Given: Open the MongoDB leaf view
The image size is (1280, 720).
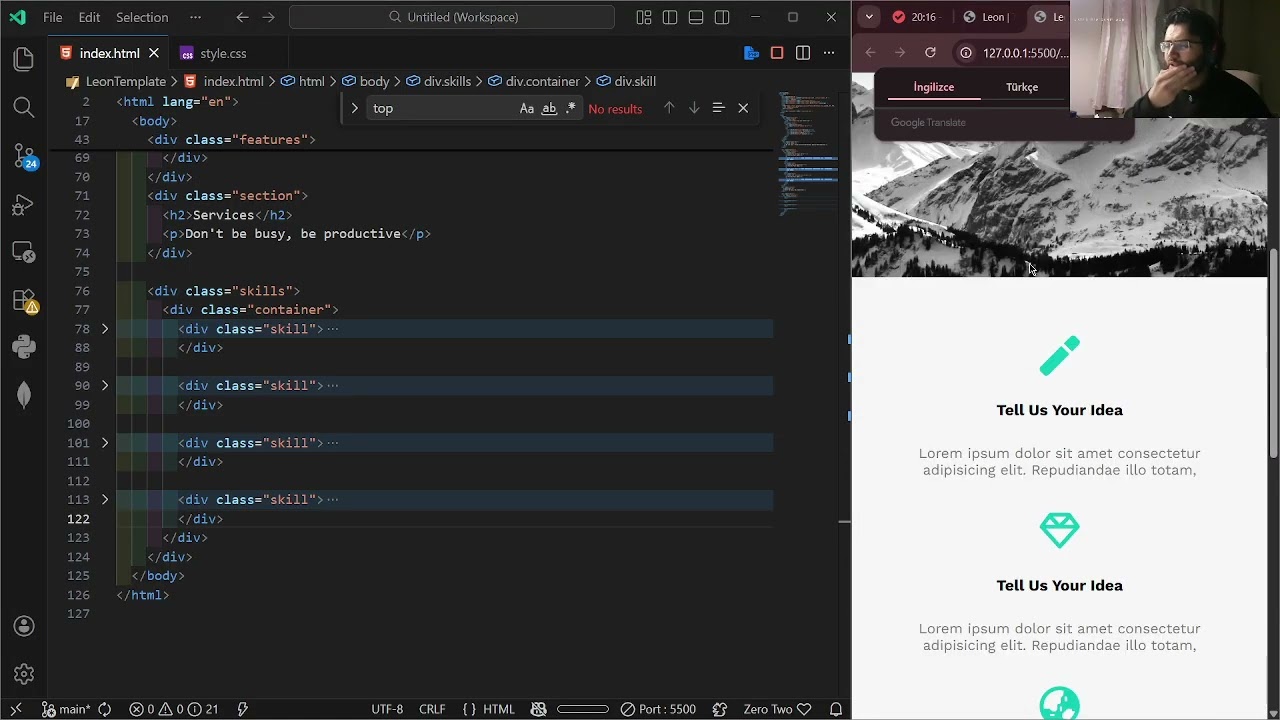Looking at the screenshot, I should coord(24,395).
